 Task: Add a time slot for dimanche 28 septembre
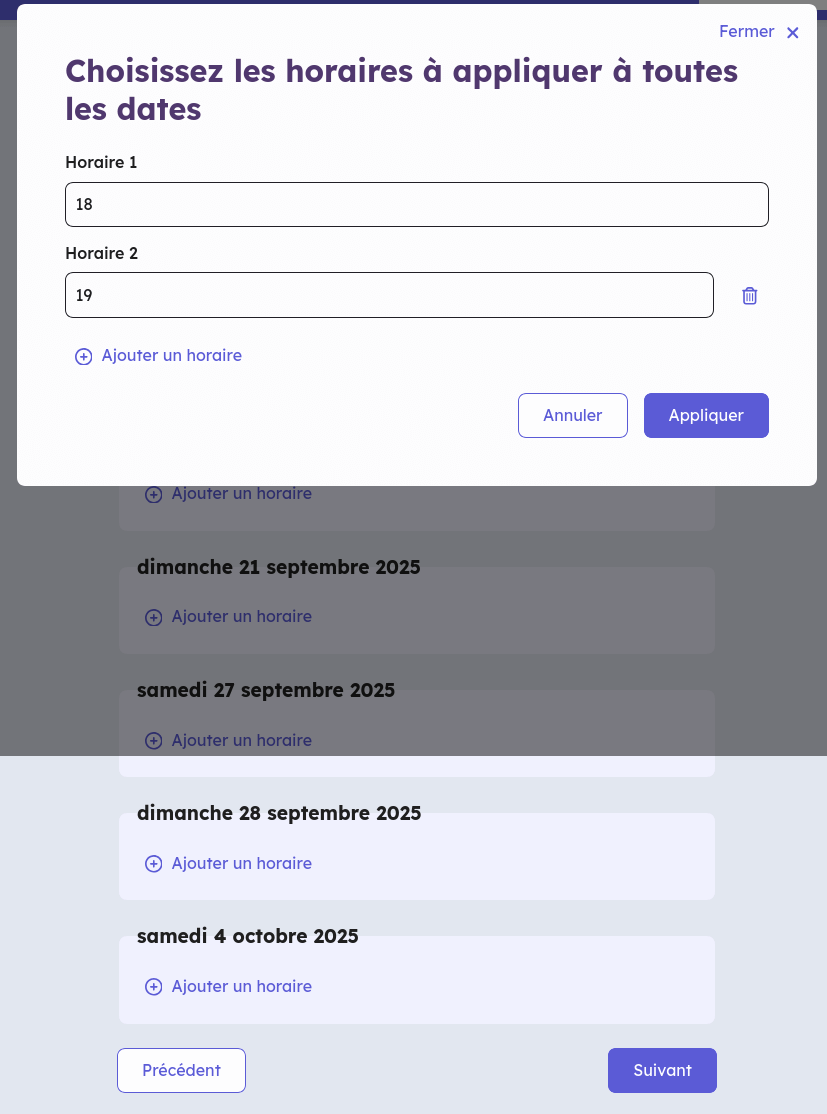point(241,863)
